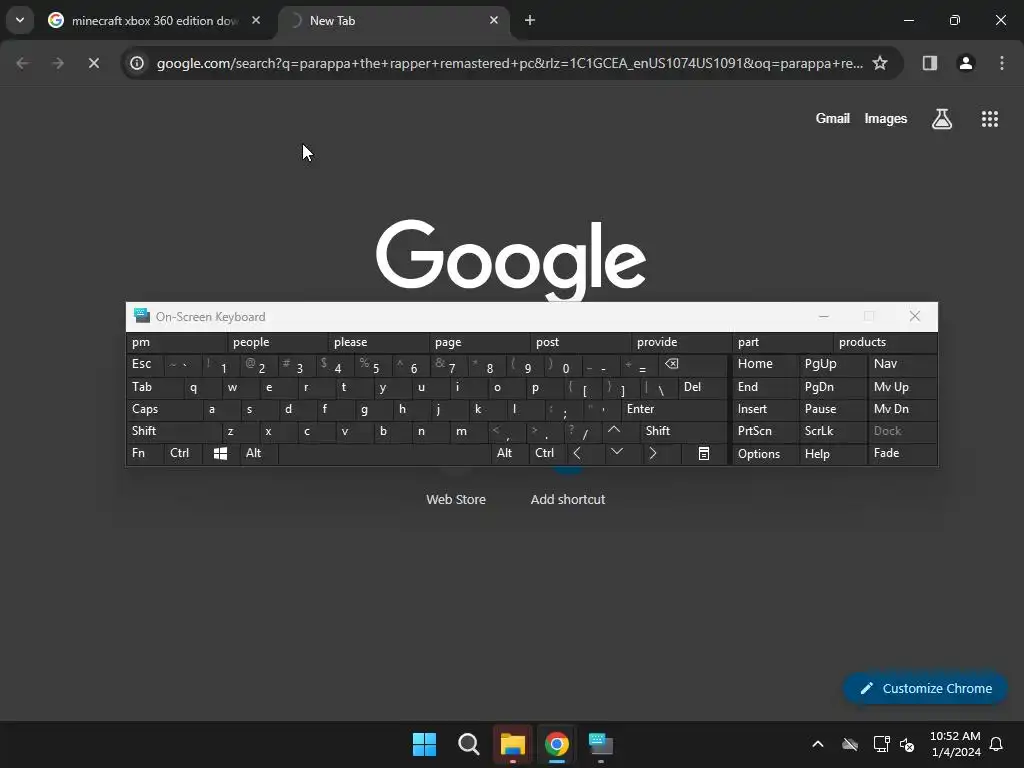Toggle Chrome side panel
Screen dimensions: 1024x768
coord(929,63)
